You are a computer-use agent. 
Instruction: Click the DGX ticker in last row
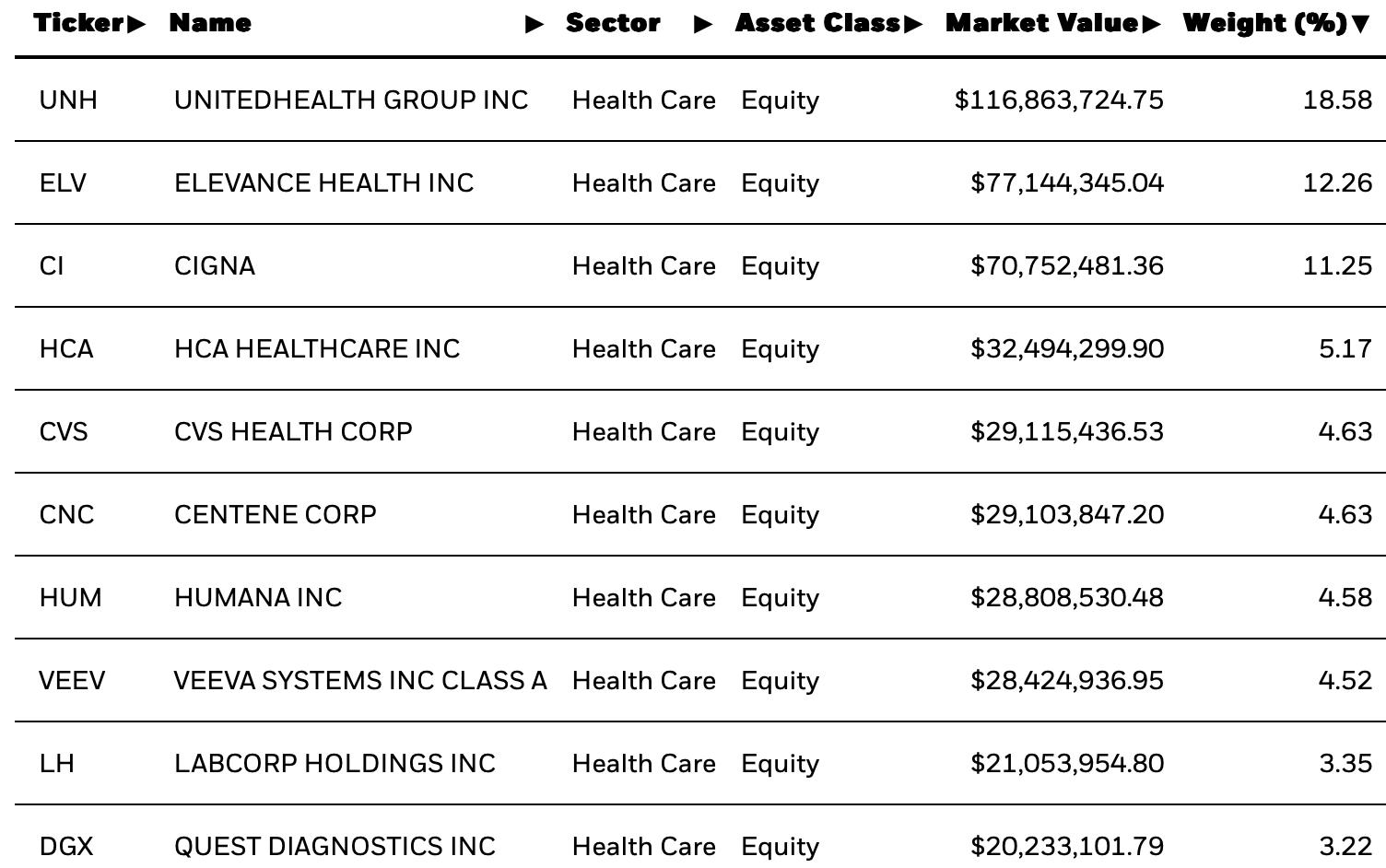tap(66, 846)
